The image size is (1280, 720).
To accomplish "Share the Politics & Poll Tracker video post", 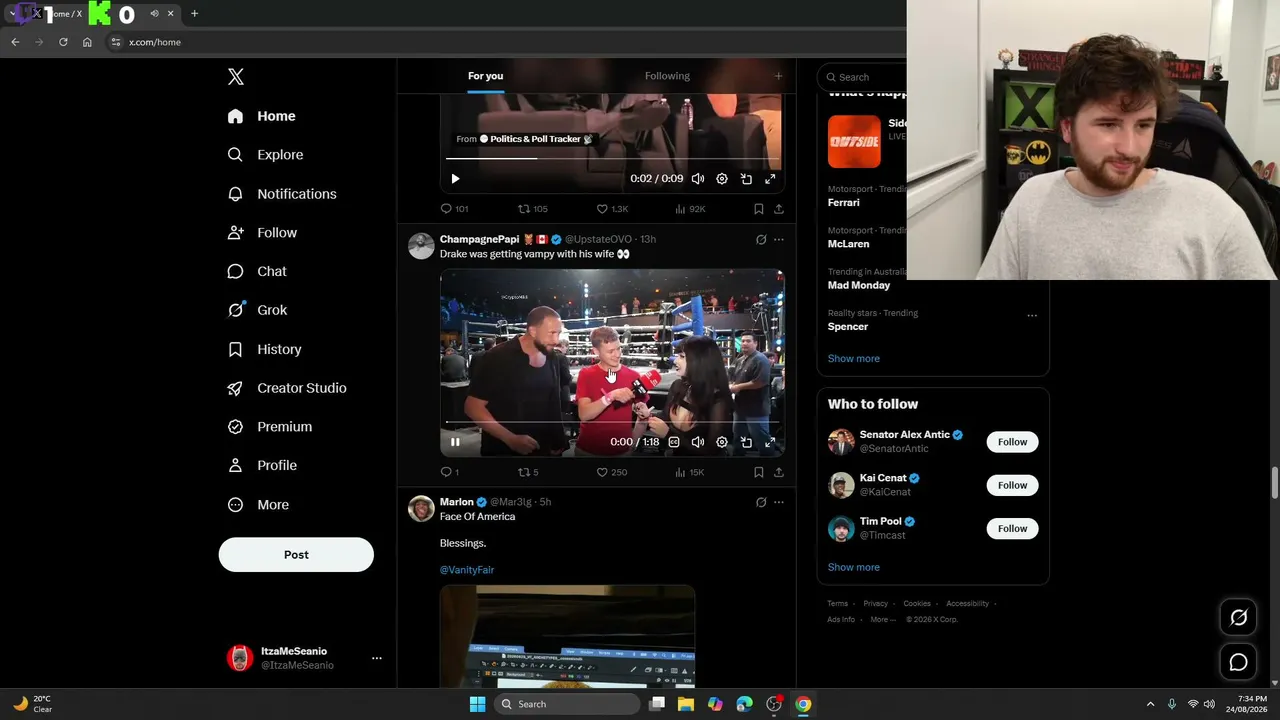I will point(778,209).
